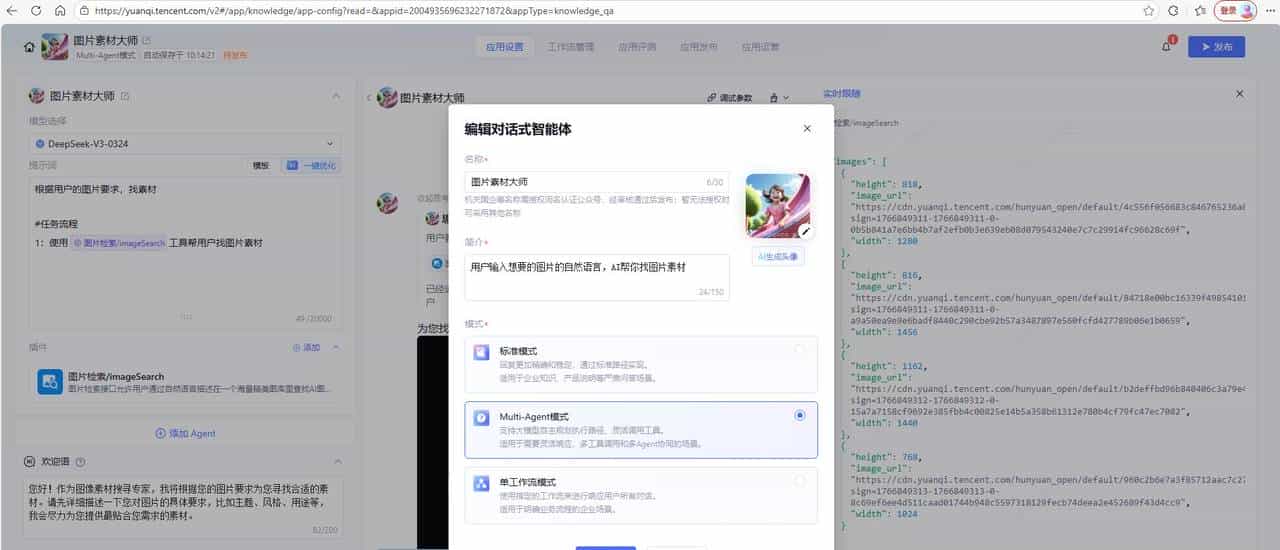Viewport: 1280px width, 550px height.
Task: Click the large agent avatar in the page header
Action: [x=54, y=47]
